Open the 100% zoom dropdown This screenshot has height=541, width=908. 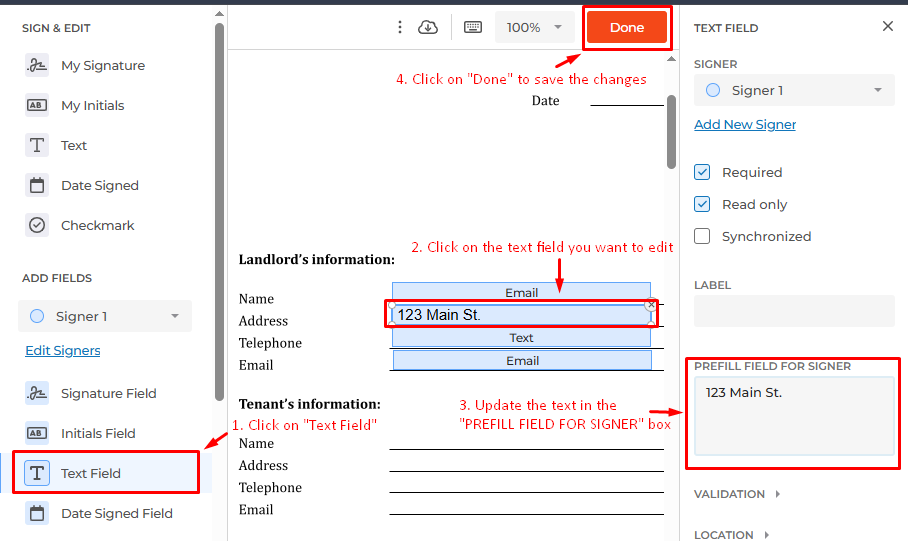pos(535,28)
